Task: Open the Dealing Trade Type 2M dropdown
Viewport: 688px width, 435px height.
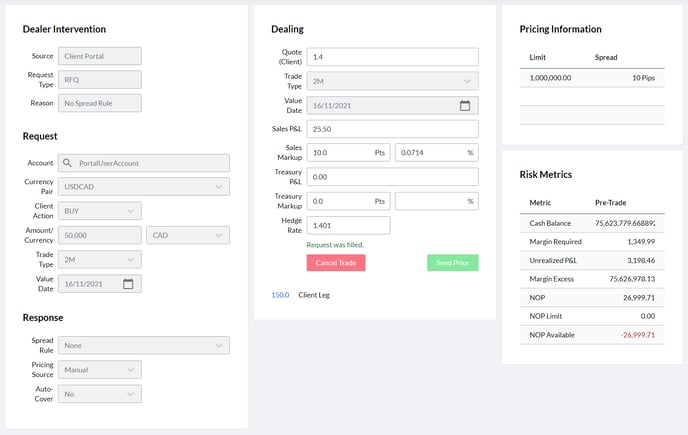Action: point(392,81)
